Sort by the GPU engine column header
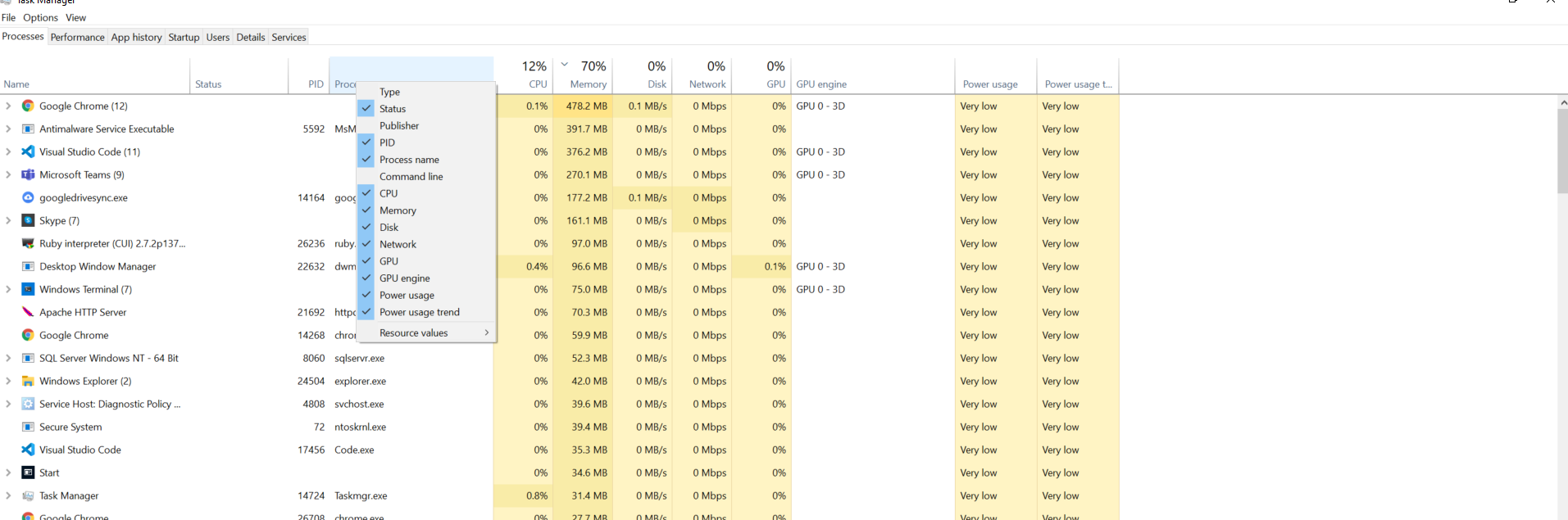Viewport: 1568px width, 520px height. point(873,75)
